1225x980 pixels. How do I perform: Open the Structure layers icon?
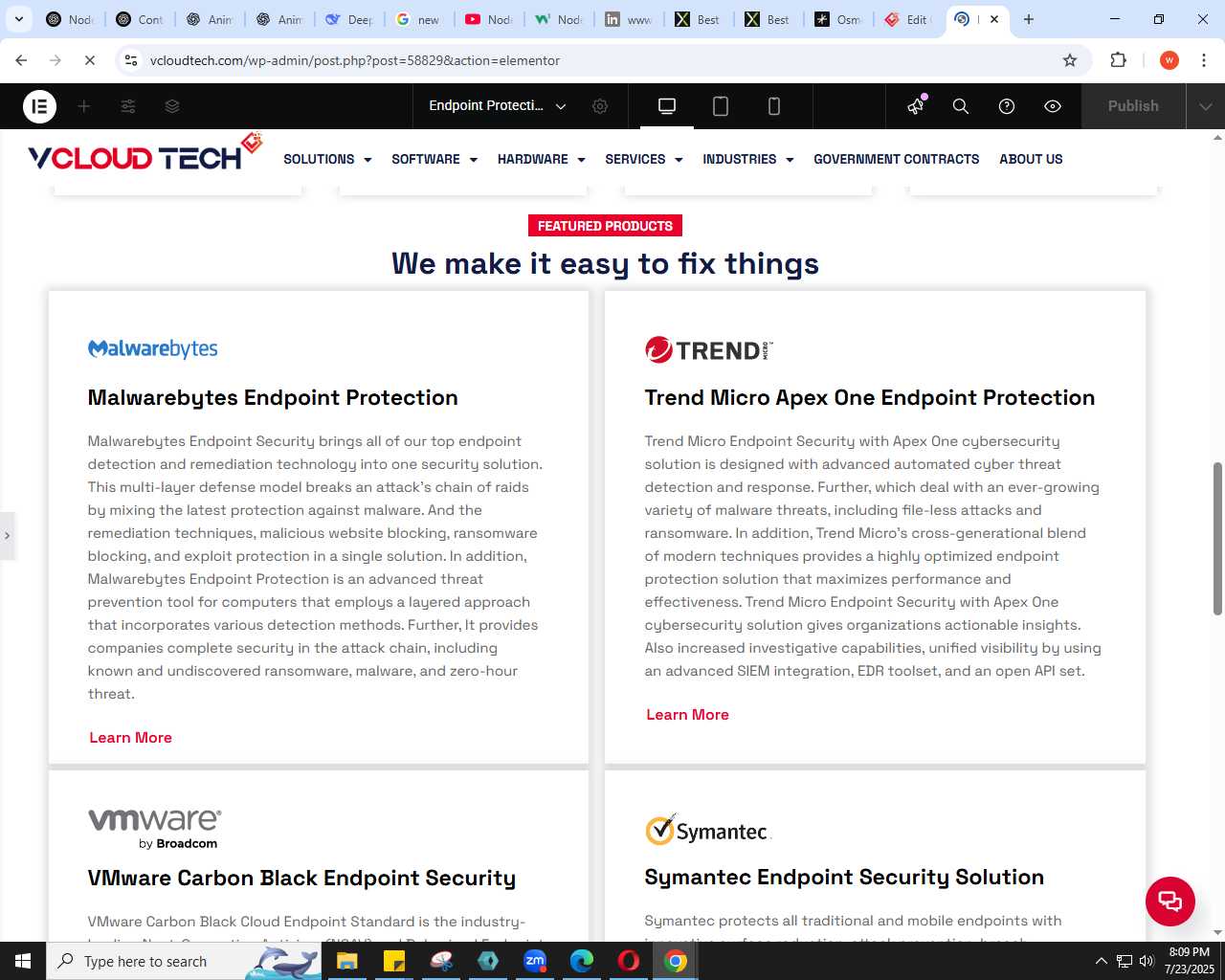pos(172,106)
